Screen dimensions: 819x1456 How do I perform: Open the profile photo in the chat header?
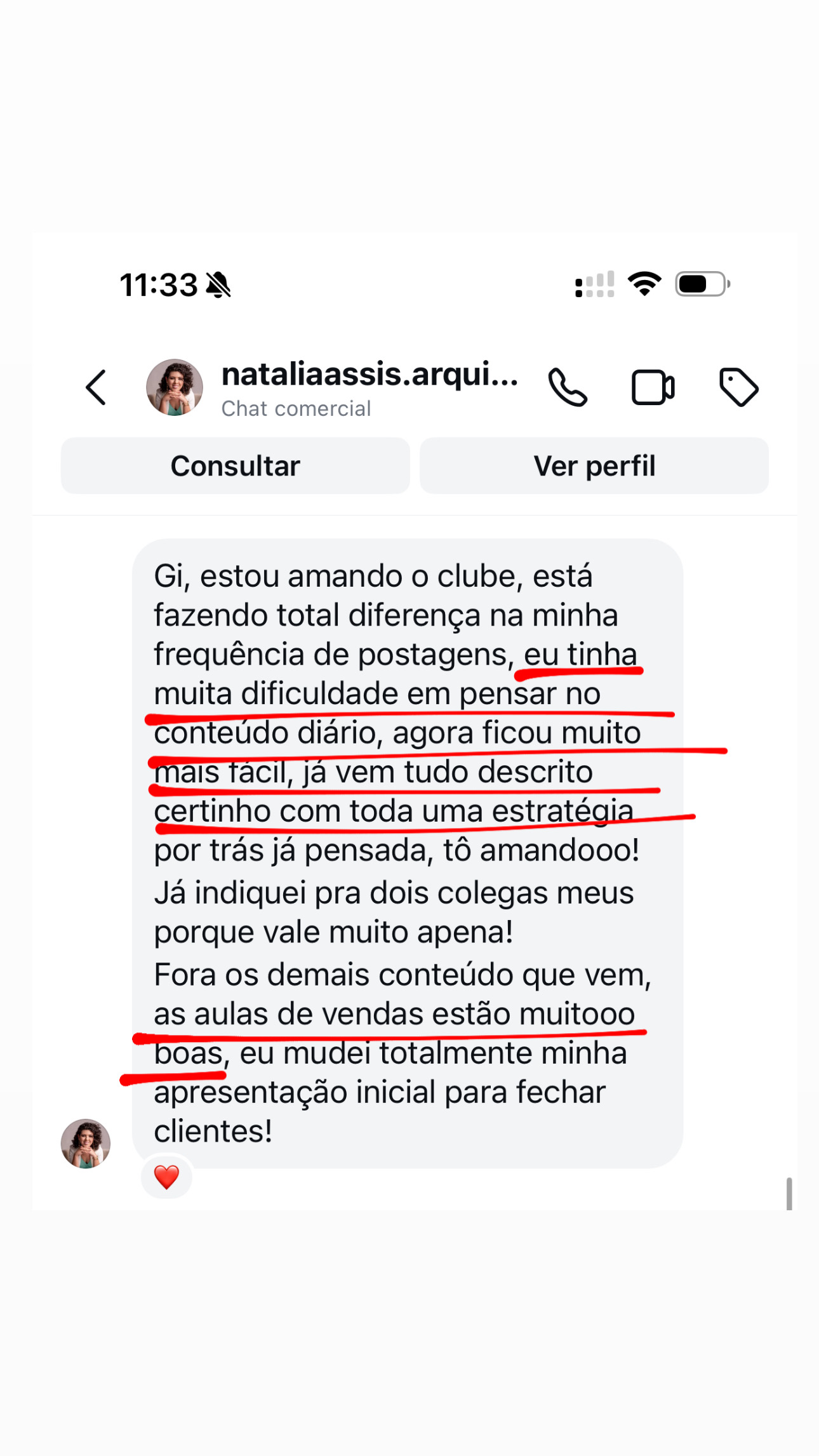pos(175,387)
